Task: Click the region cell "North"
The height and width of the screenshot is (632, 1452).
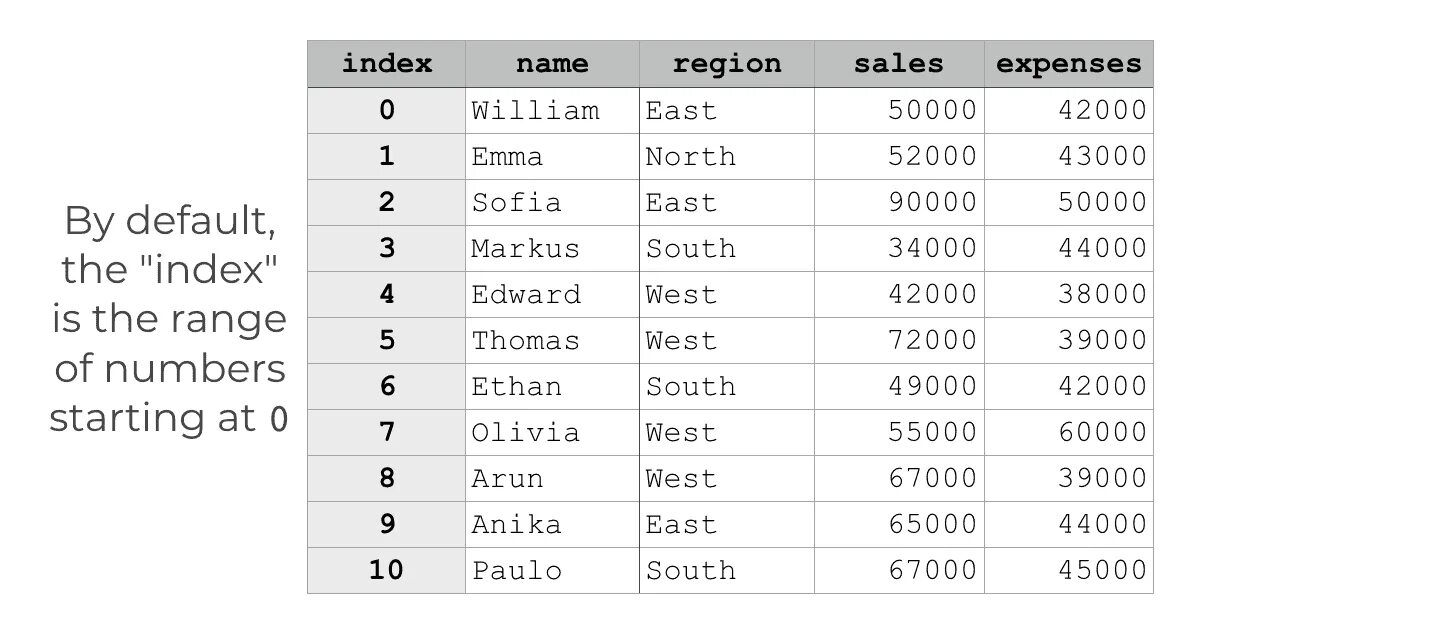Action: (727, 156)
